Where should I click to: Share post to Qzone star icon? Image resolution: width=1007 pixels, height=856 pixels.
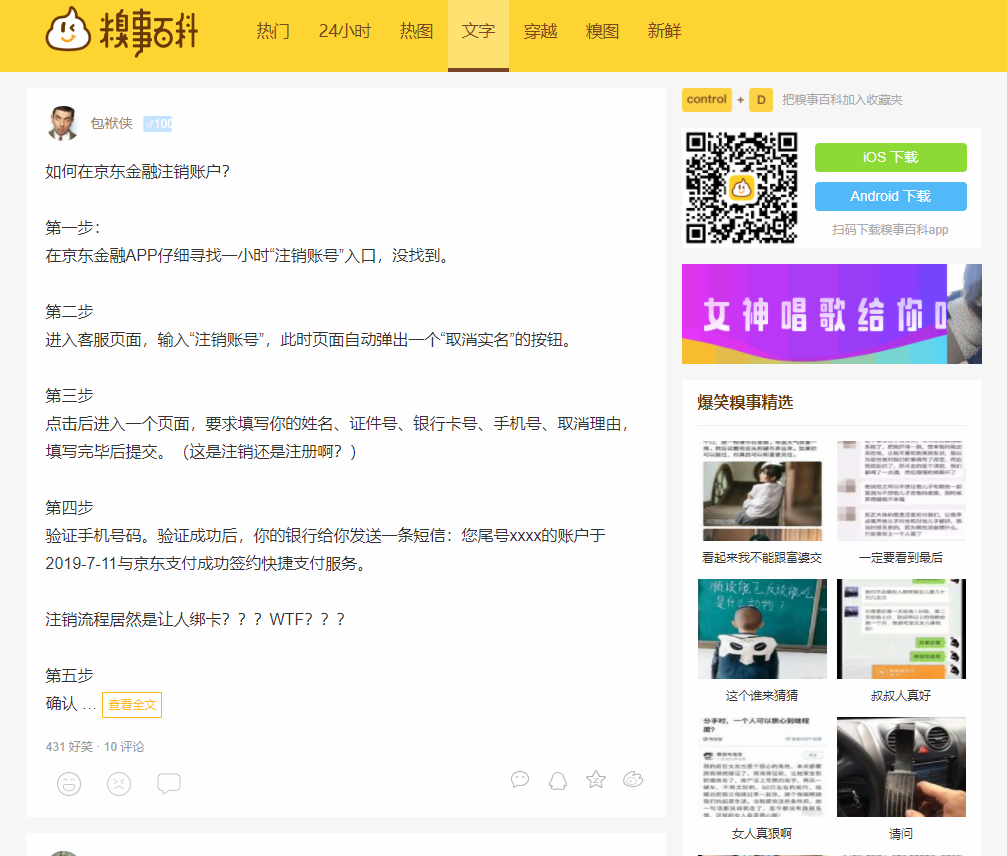coord(595,780)
